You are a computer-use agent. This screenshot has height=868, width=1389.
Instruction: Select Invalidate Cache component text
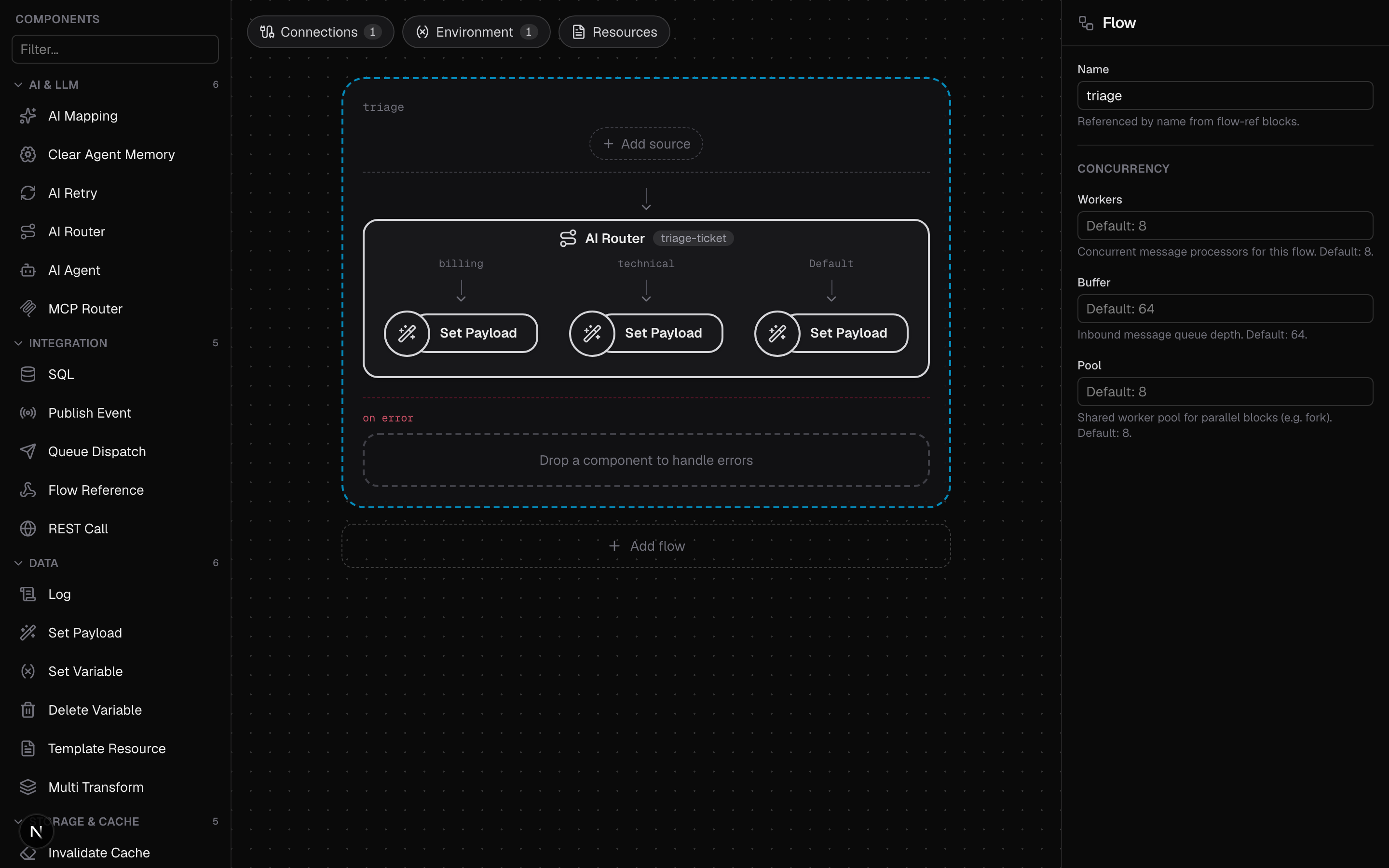pyautogui.click(x=99, y=853)
